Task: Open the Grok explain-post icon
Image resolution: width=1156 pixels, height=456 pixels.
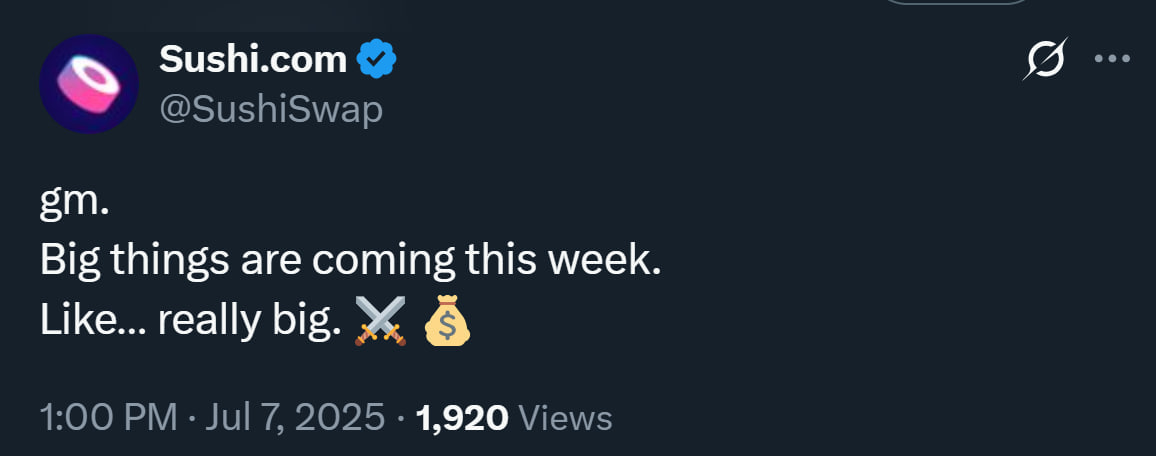Action: coord(1046,60)
